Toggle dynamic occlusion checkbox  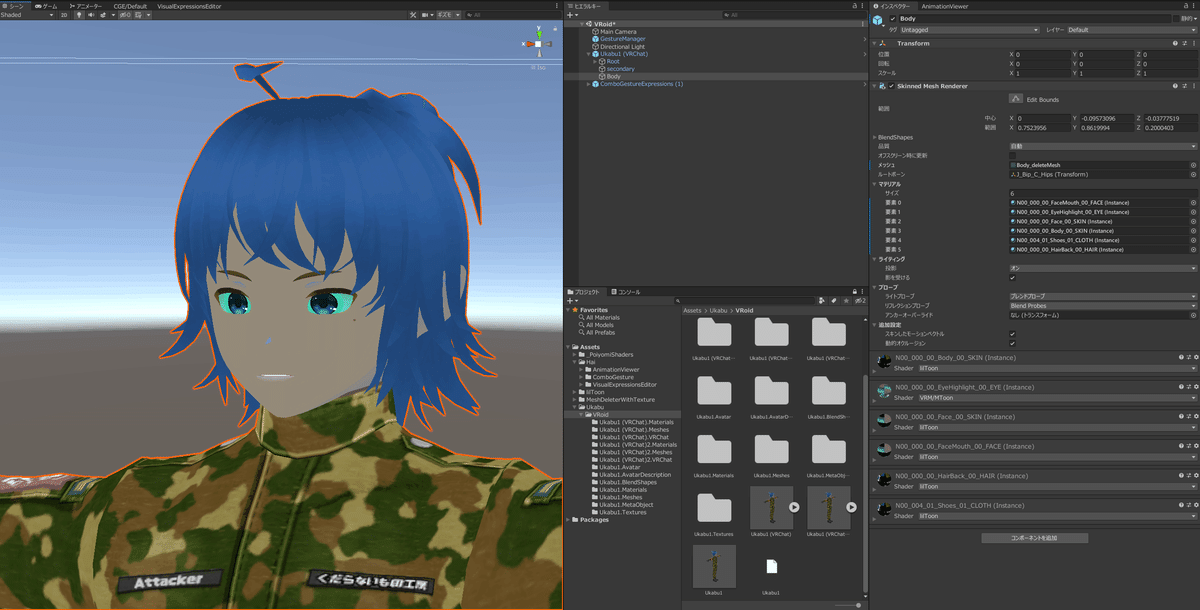1012,343
